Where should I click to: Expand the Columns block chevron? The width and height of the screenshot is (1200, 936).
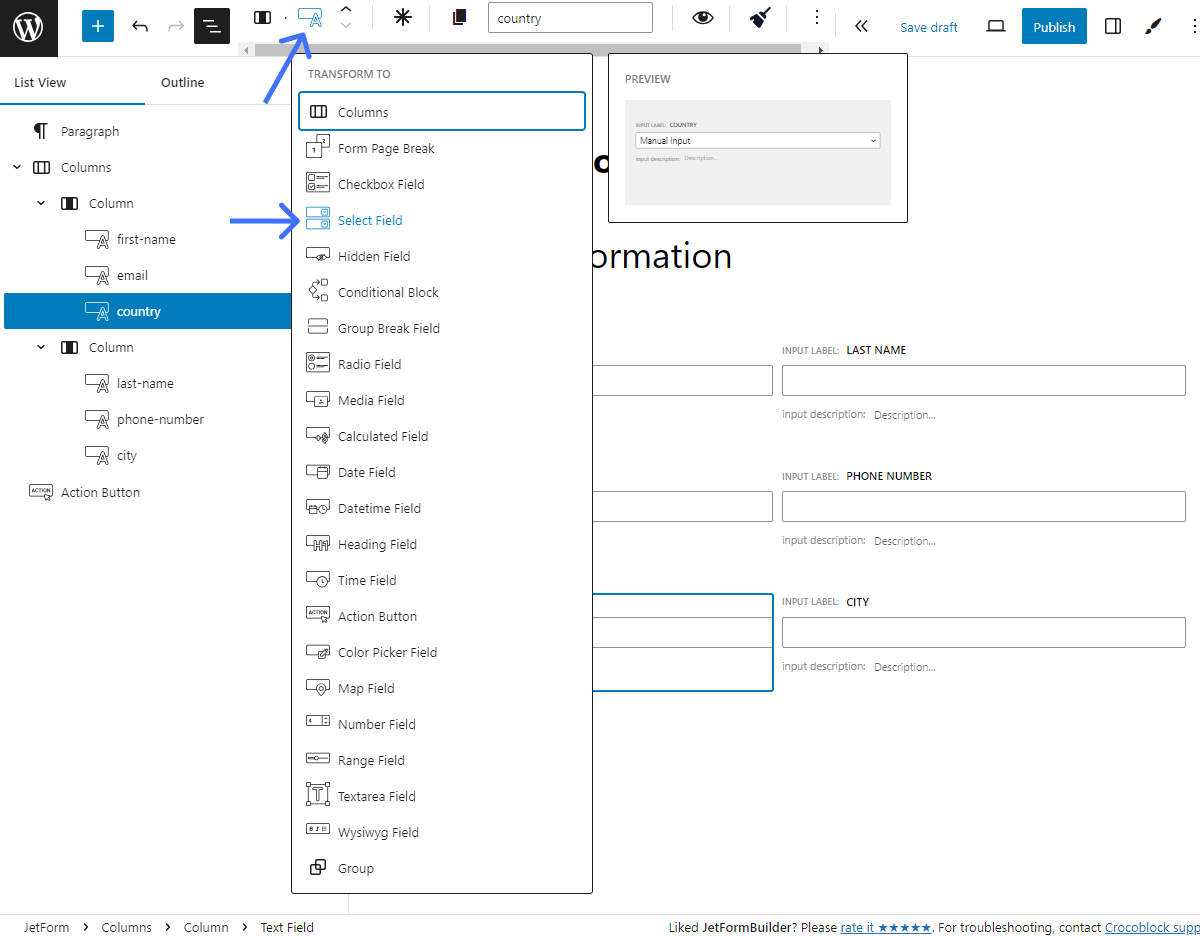click(16, 167)
